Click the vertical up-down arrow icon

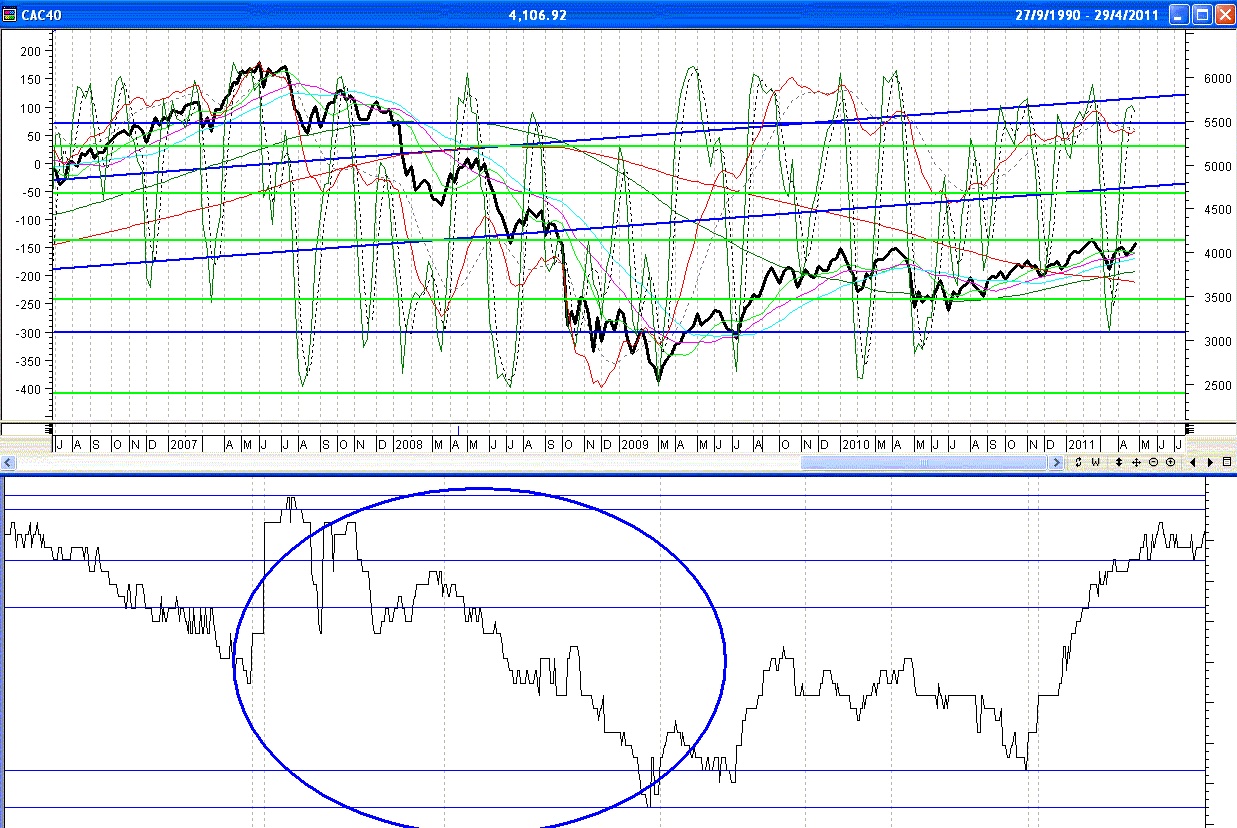(x=1119, y=462)
